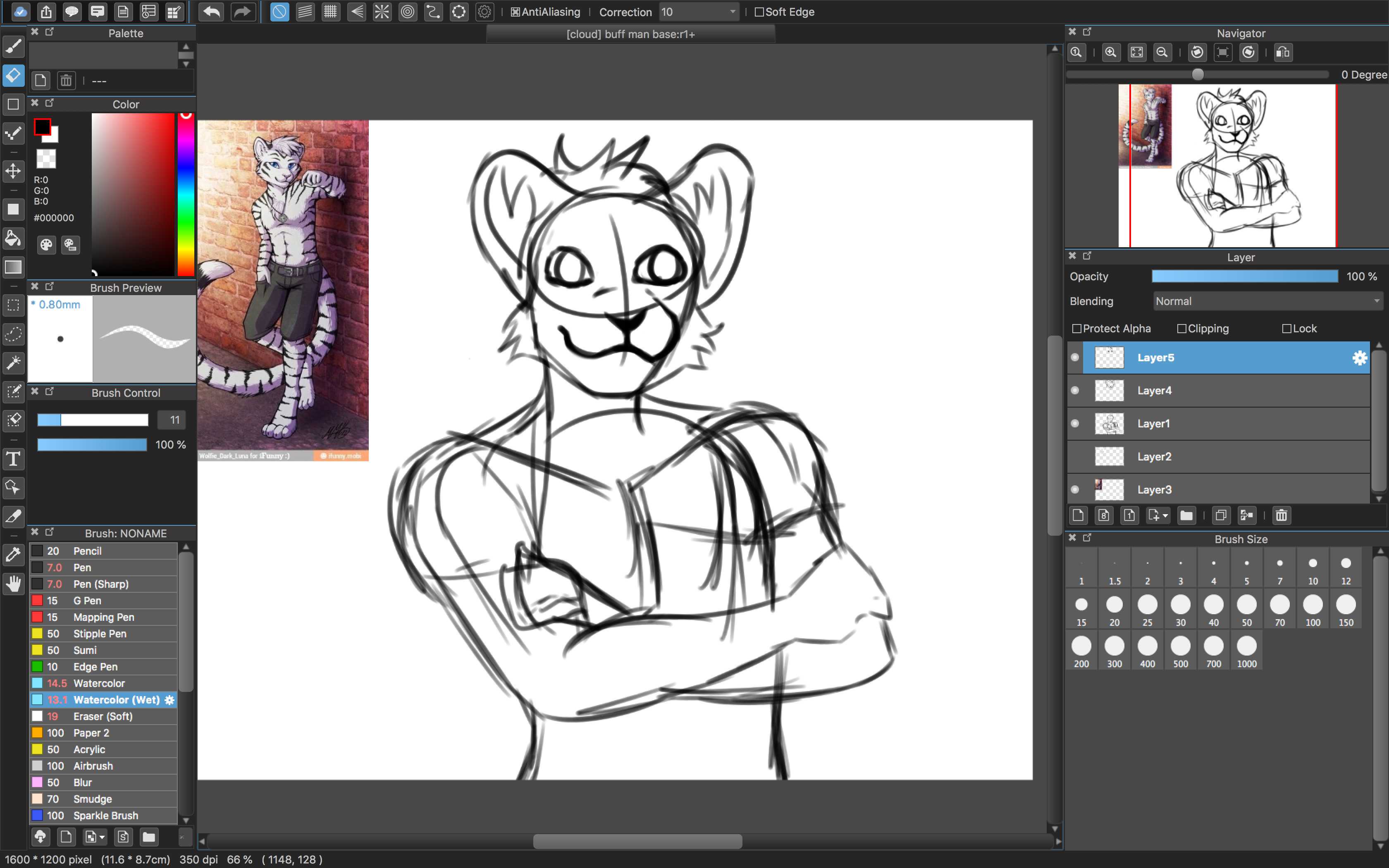1389x868 pixels.
Task: Select the Smudge brush
Action: point(103,799)
